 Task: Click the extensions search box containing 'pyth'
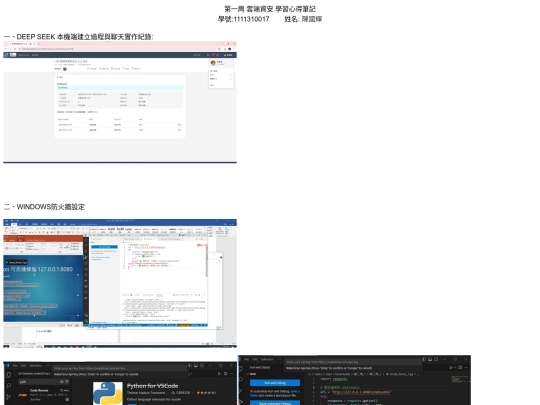(43, 382)
